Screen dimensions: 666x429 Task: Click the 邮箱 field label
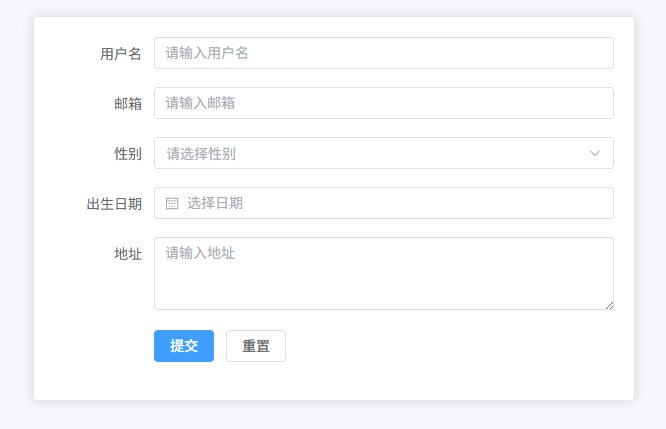click(x=128, y=104)
